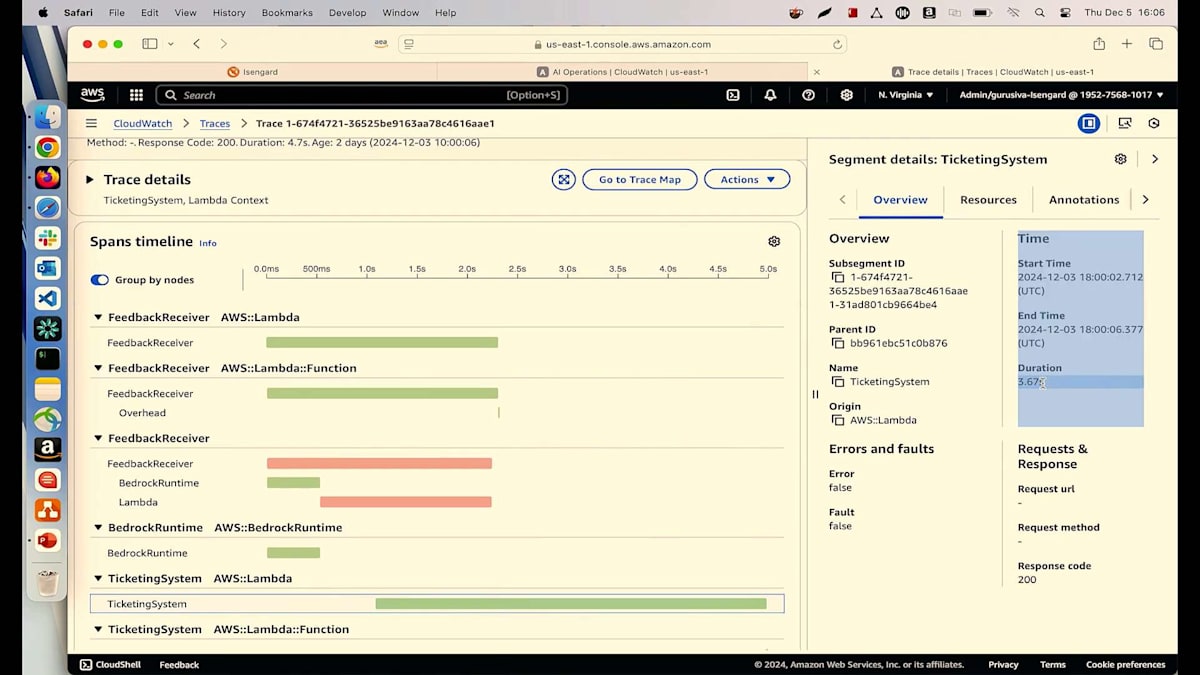
Task: Open the AWS home logo
Action: [92, 95]
